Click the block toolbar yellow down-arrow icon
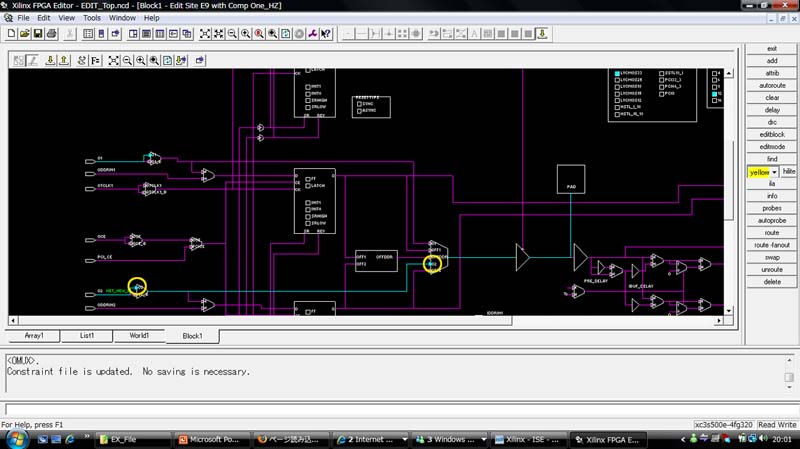The image size is (800, 449). pos(50,60)
